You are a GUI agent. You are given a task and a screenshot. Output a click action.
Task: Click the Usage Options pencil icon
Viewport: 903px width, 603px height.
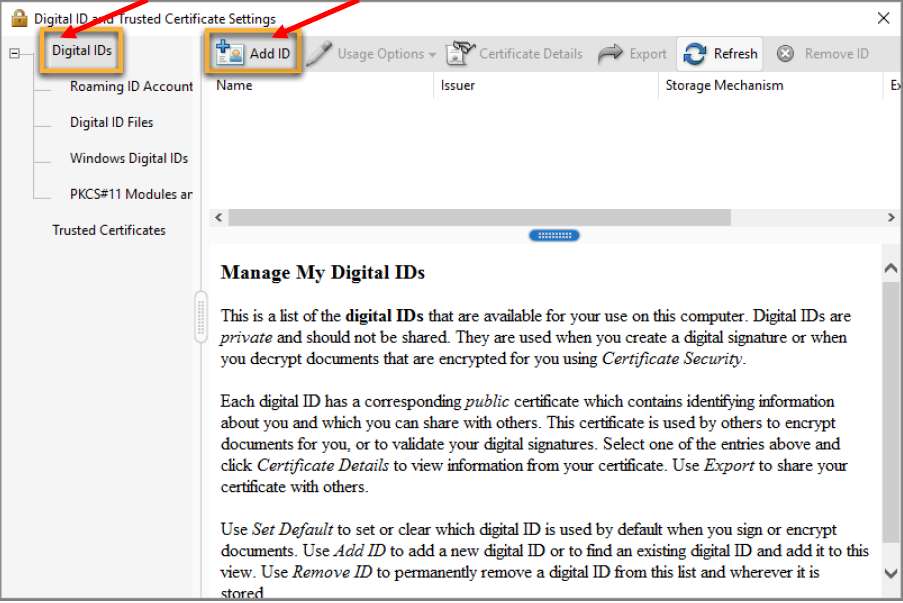319,53
